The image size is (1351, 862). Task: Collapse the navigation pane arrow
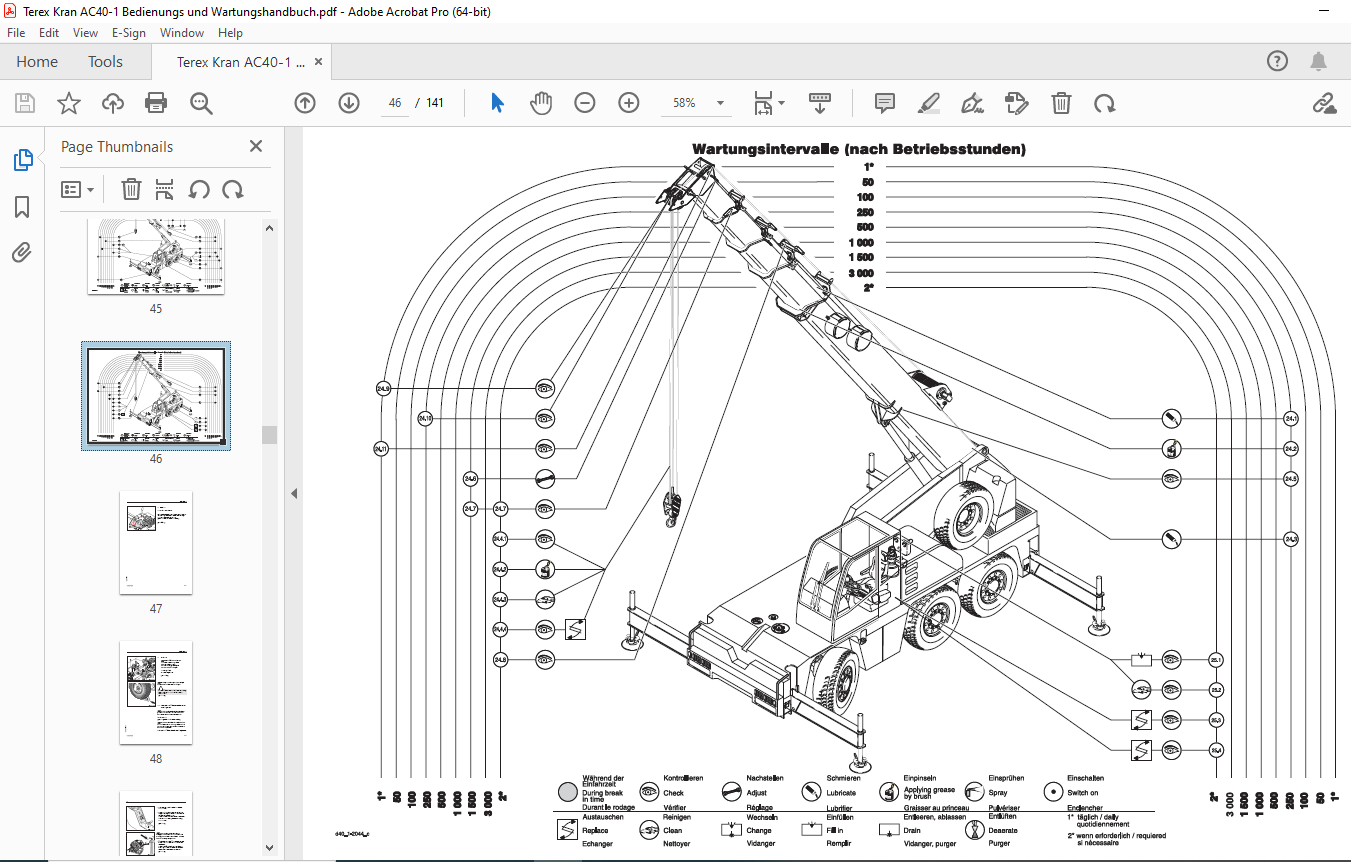[294, 493]
